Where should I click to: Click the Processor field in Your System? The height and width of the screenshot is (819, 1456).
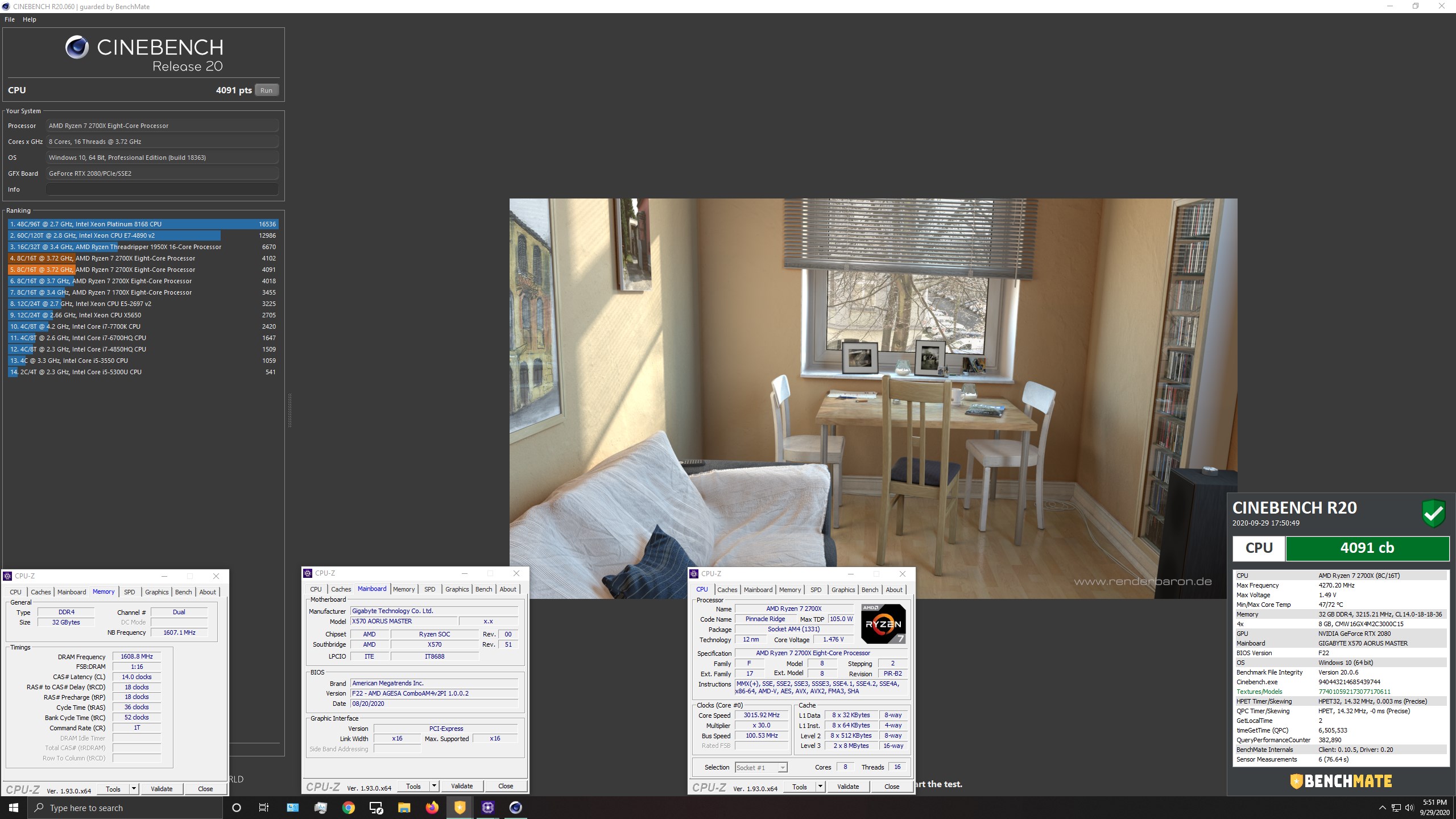(162, 126)
